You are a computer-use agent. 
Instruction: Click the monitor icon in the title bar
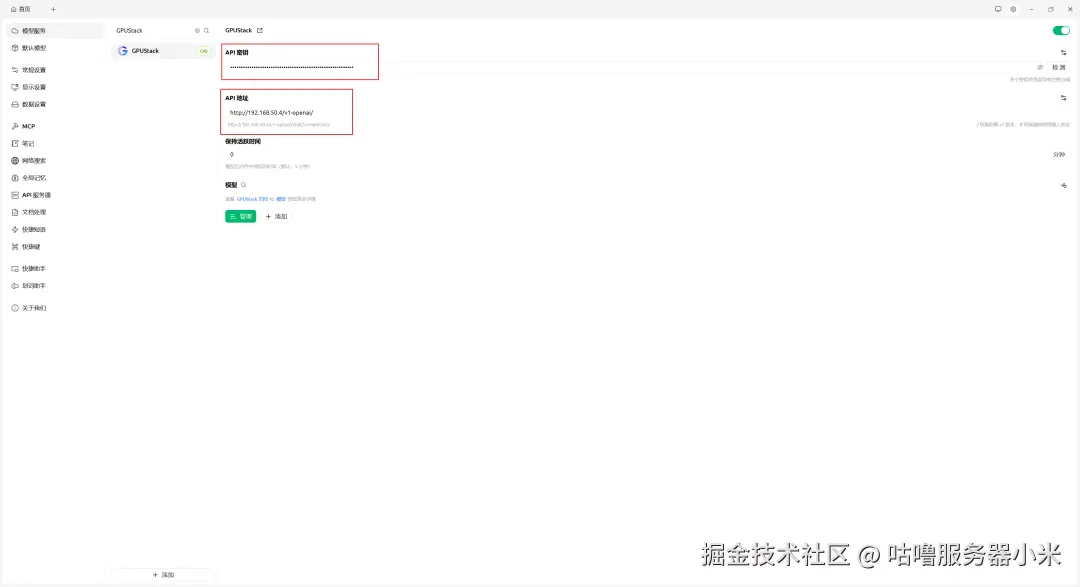click(998, 10)
